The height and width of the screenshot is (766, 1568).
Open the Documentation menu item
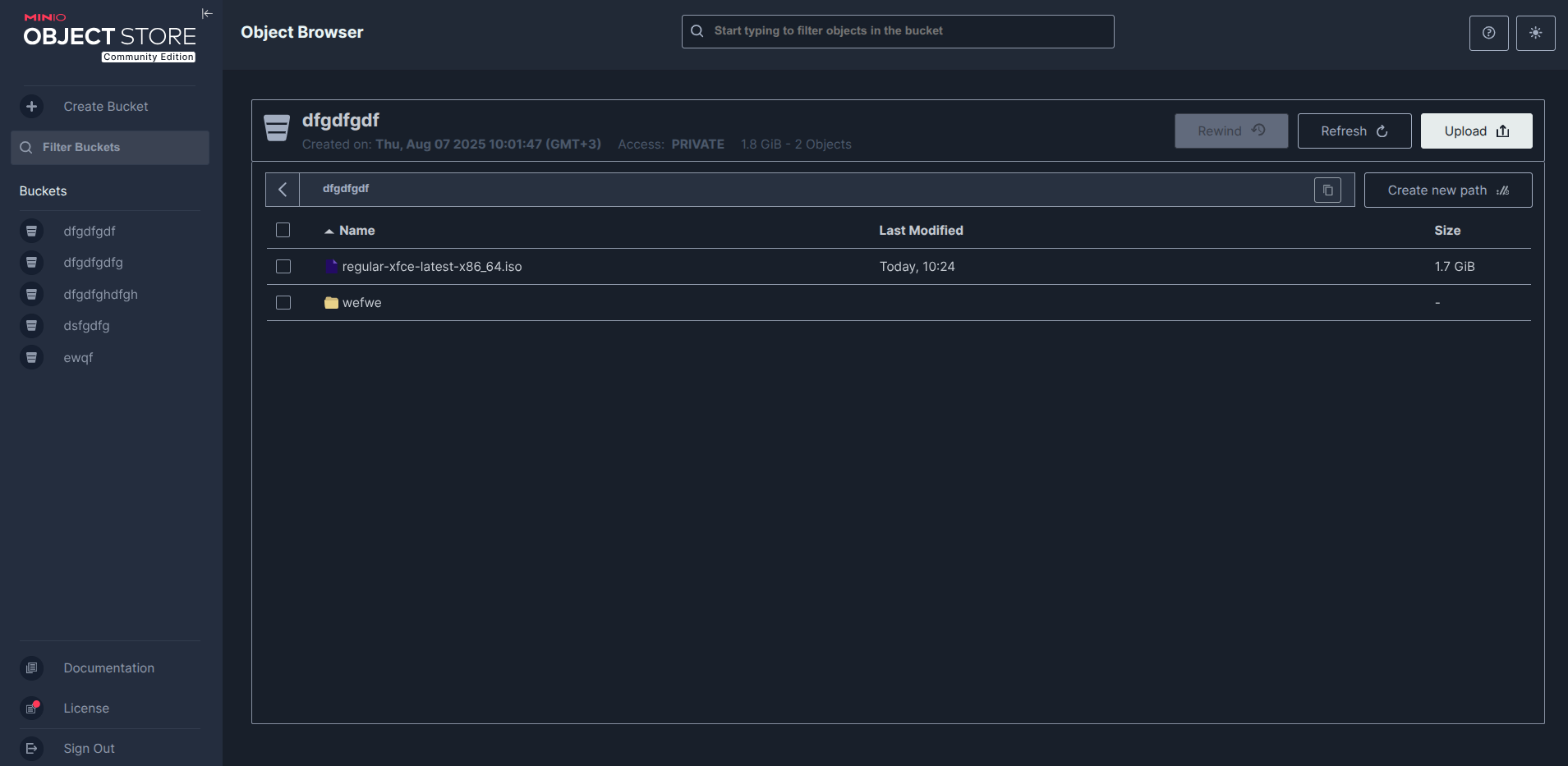pos(108,668)
